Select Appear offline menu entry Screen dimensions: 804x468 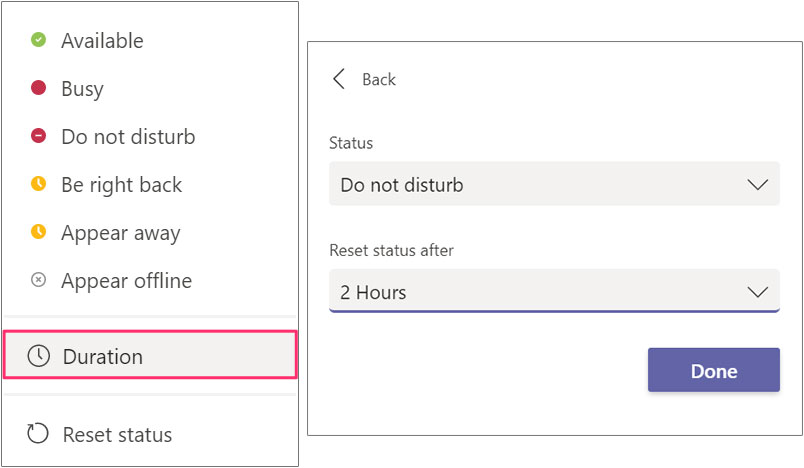tap(126, 281)
